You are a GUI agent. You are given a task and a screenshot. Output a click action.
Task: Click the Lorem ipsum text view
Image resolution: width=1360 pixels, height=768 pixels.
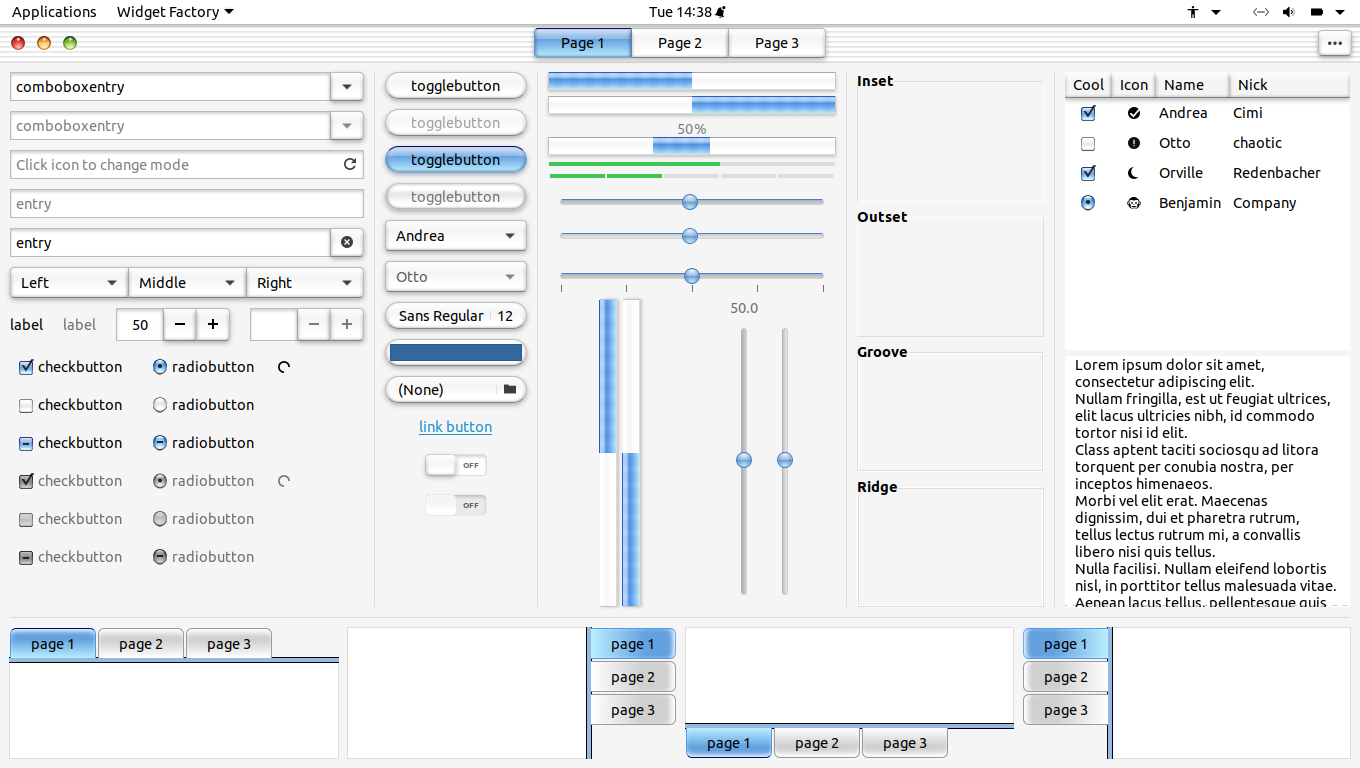(x=1207, y=481)
